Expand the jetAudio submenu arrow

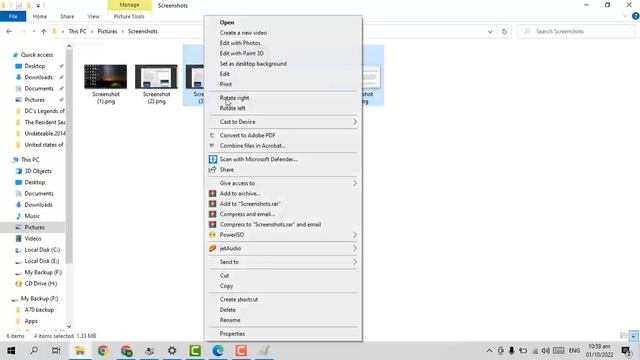coord(355,248)
